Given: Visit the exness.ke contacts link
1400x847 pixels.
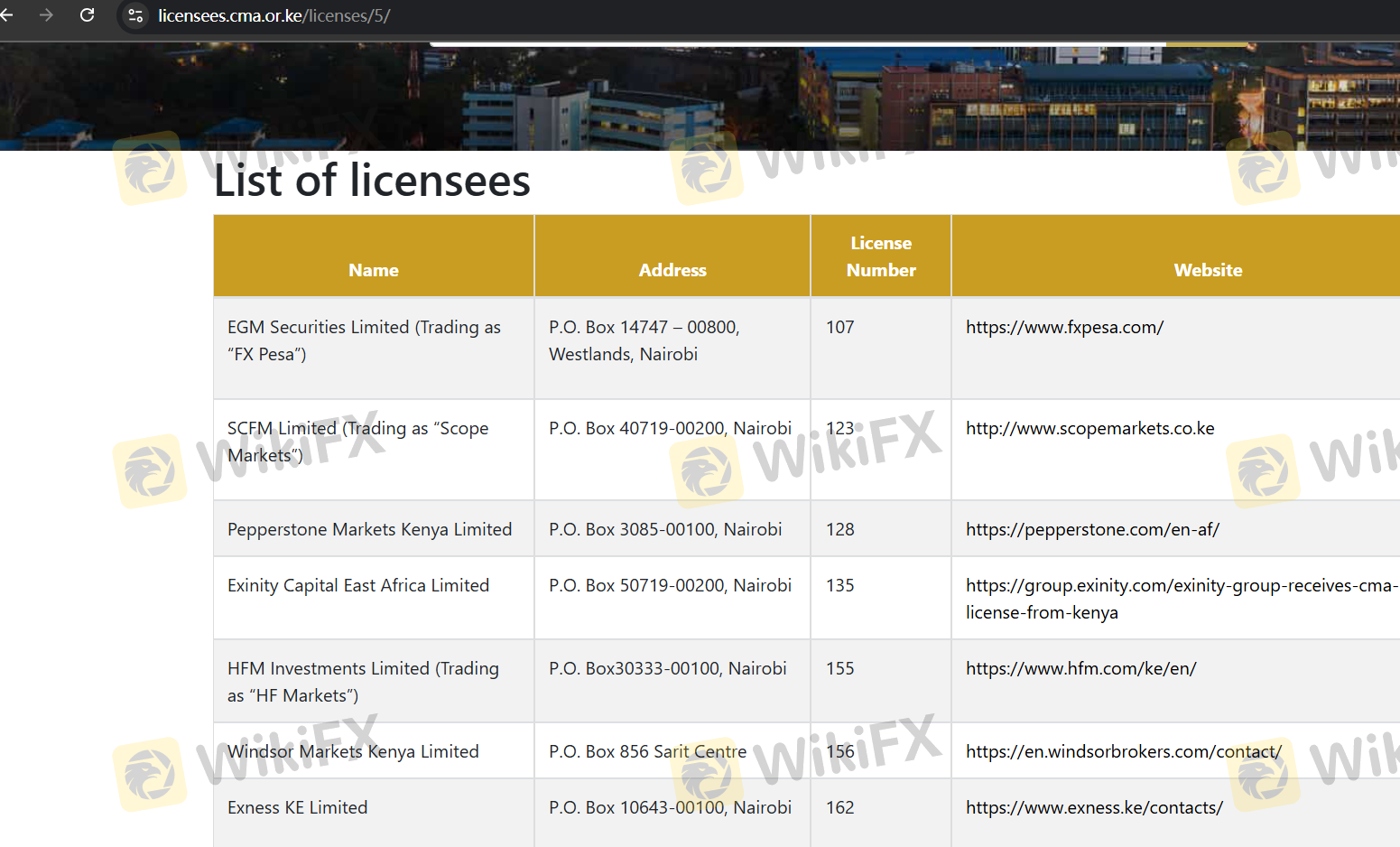Looking at the screenshot, I should (1094, 807).
